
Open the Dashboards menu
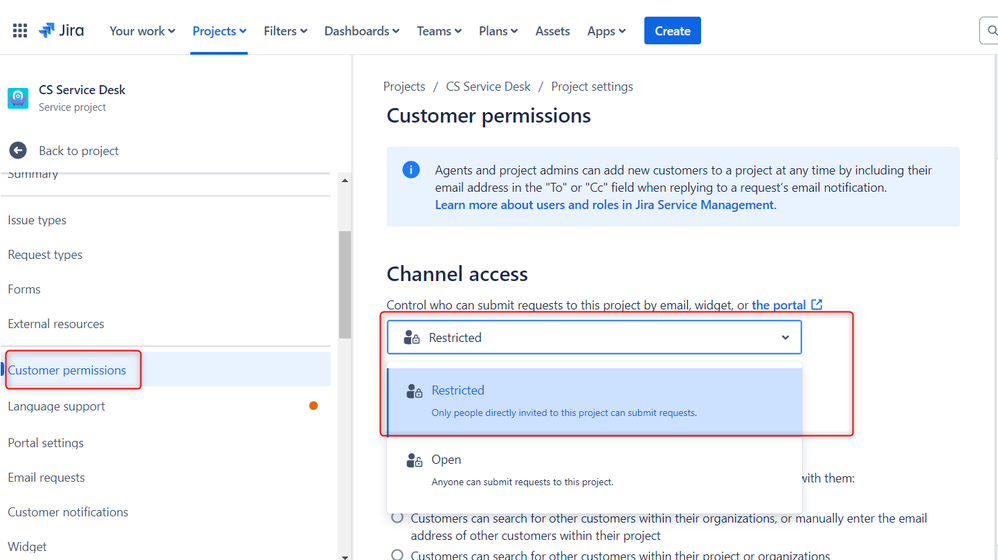point(362,31)
